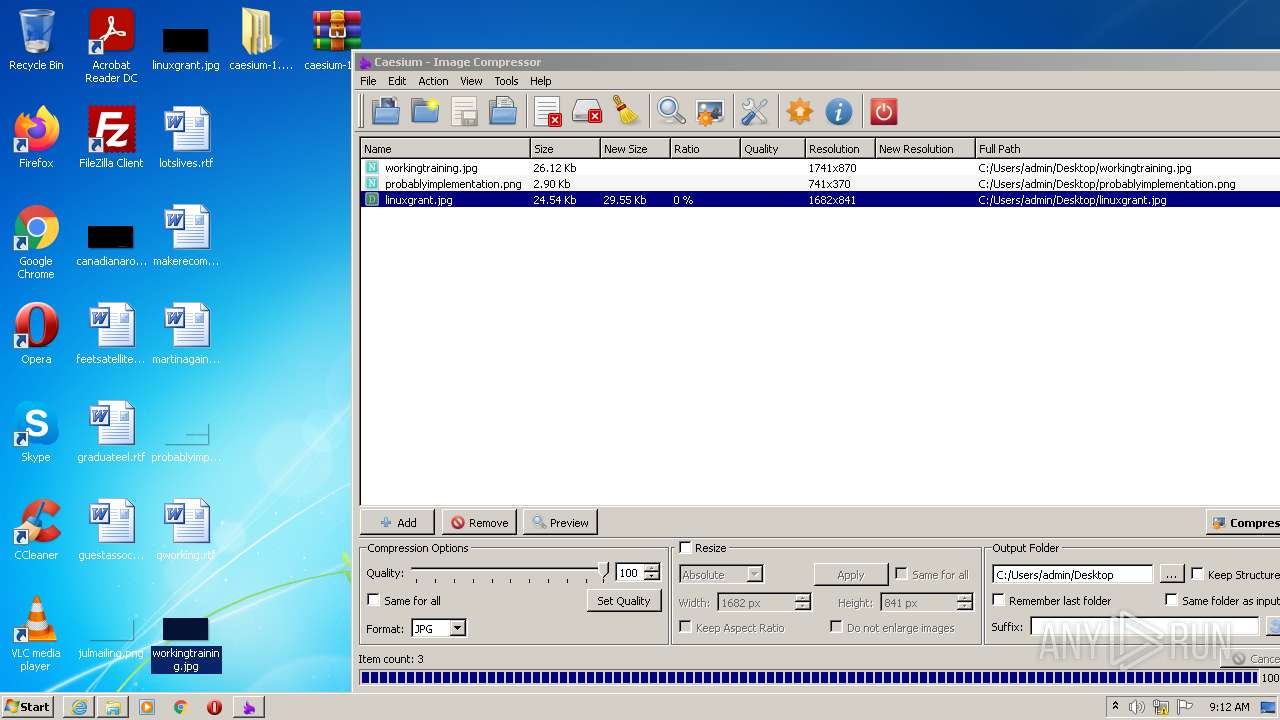Click the drive icon with red X
Viewport: 1280px width, 720px height.
click(x=587, y=111)
